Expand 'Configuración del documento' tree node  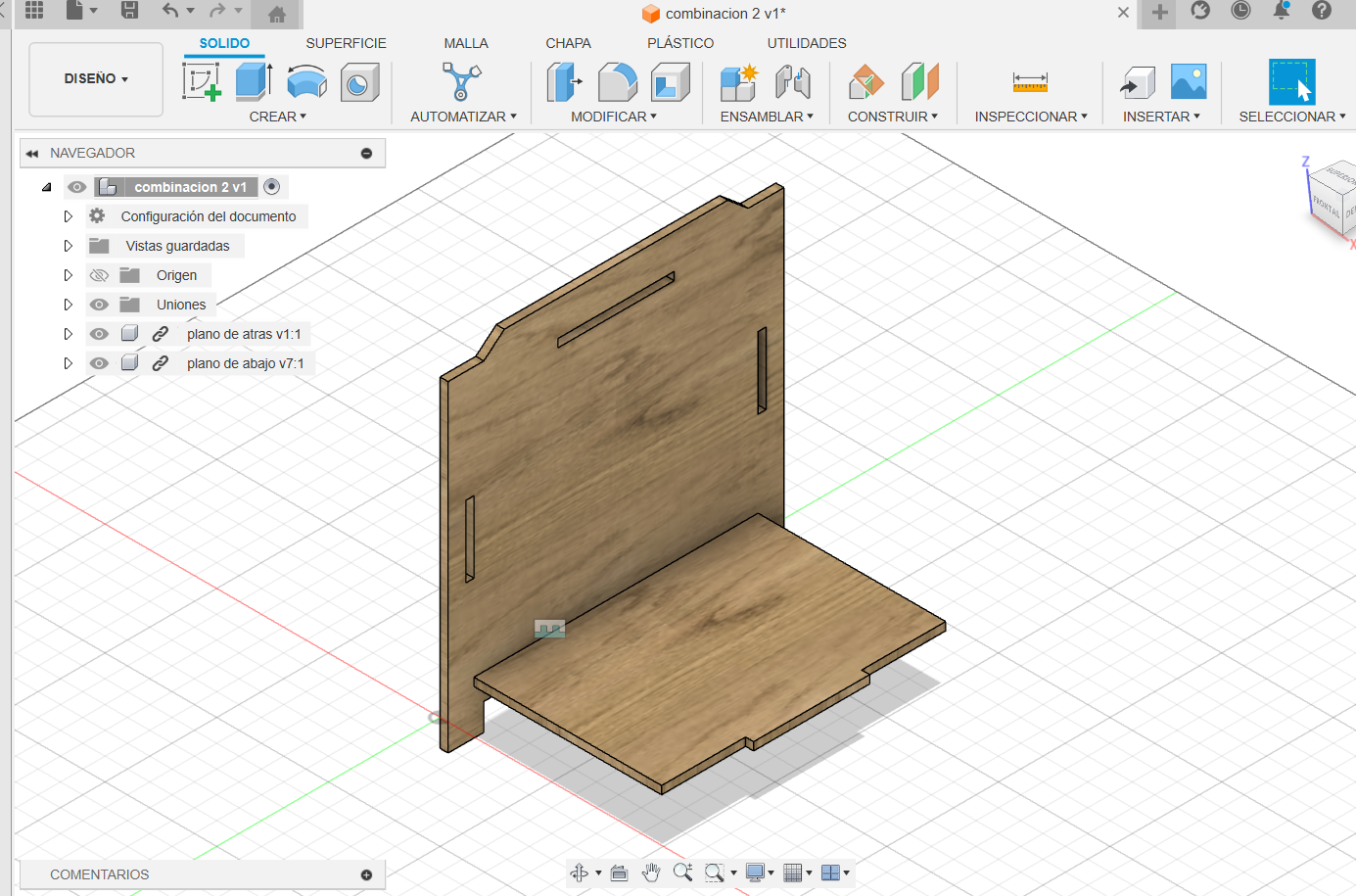[68, 216]
